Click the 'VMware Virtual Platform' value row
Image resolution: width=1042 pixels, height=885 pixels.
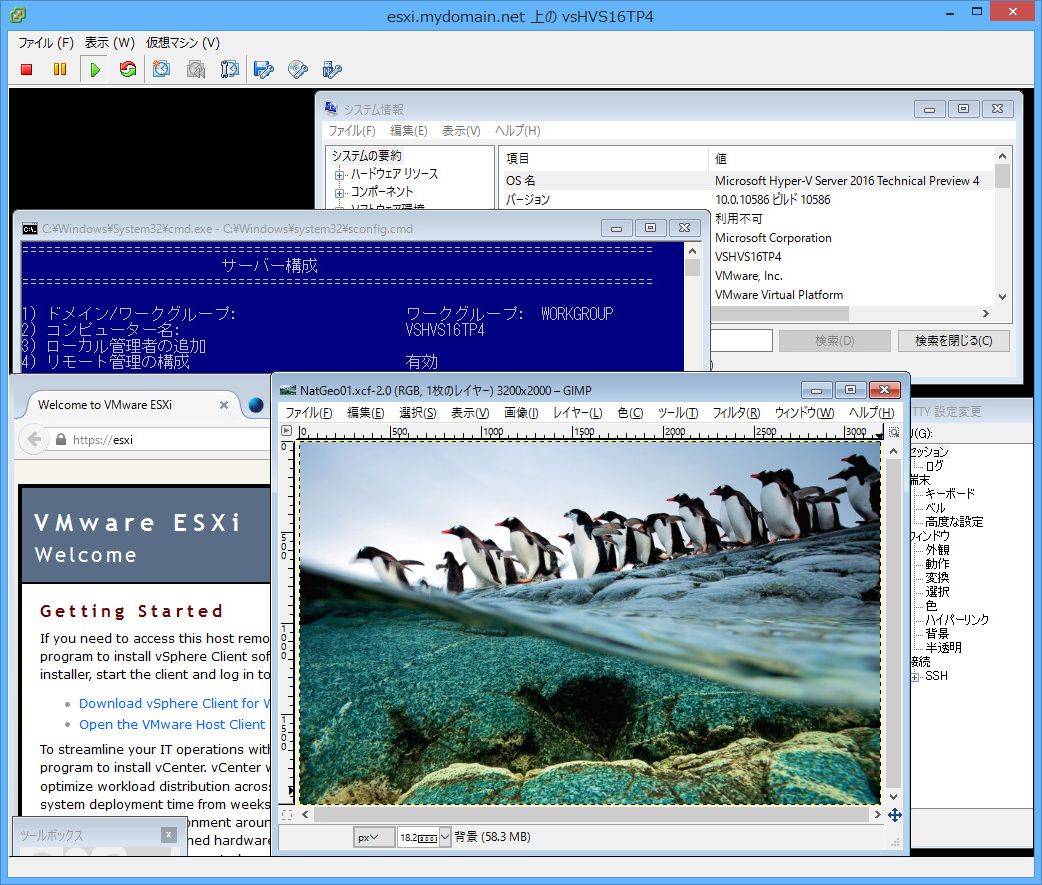click(779, 295)
